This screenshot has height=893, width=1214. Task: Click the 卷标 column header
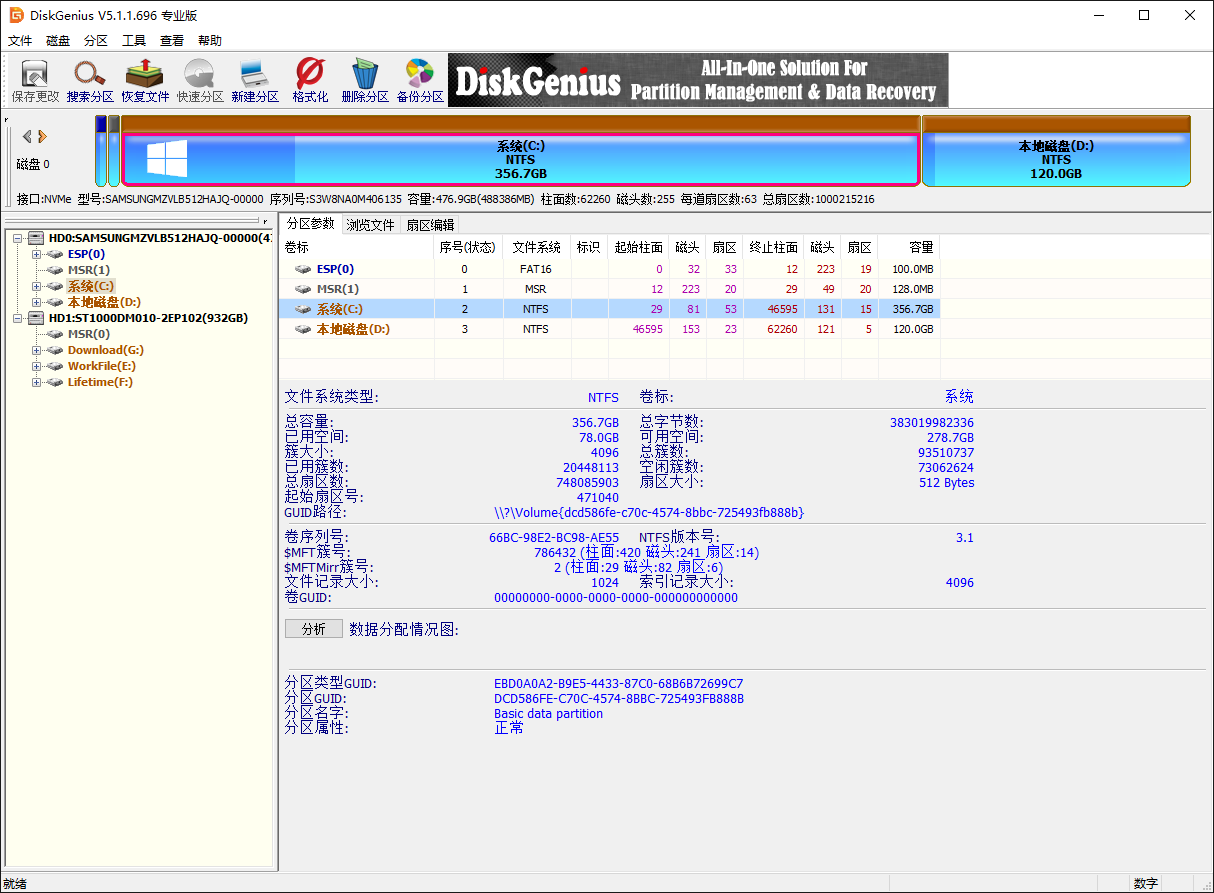(x=357, y=247)
